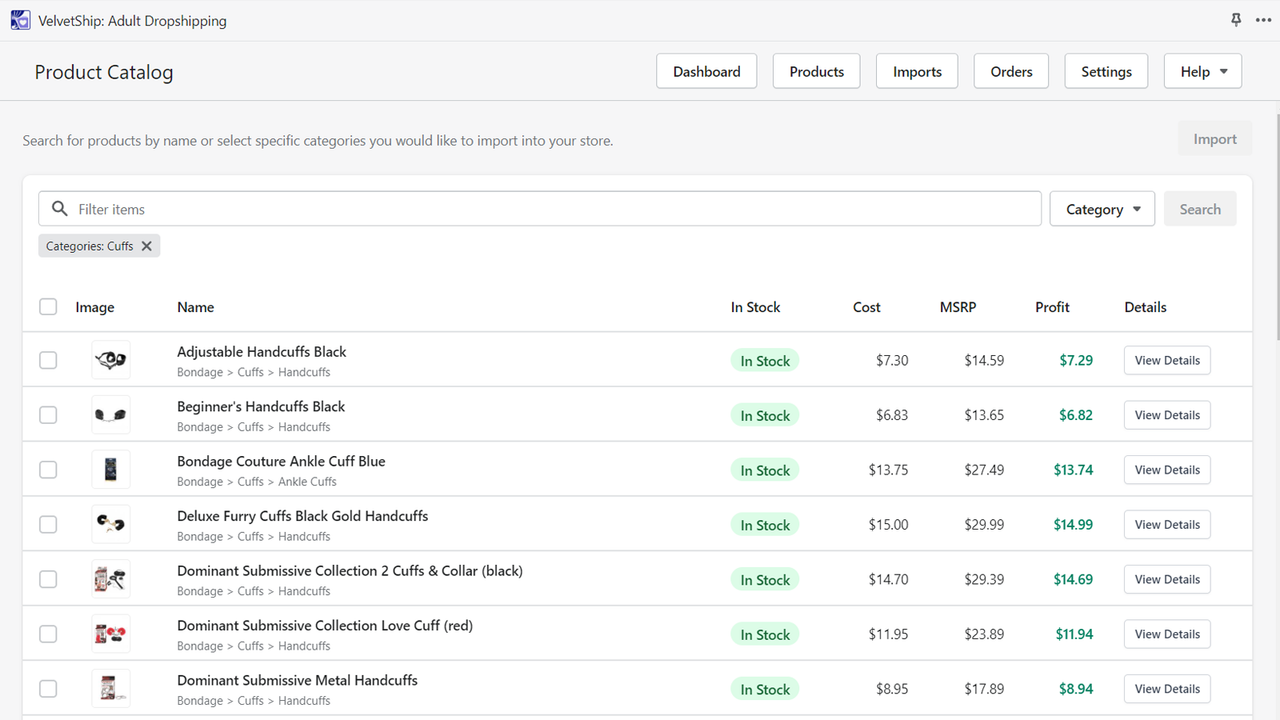
Task: Click Adjustable Handcuffs Black product name
Action: (262, 352)
